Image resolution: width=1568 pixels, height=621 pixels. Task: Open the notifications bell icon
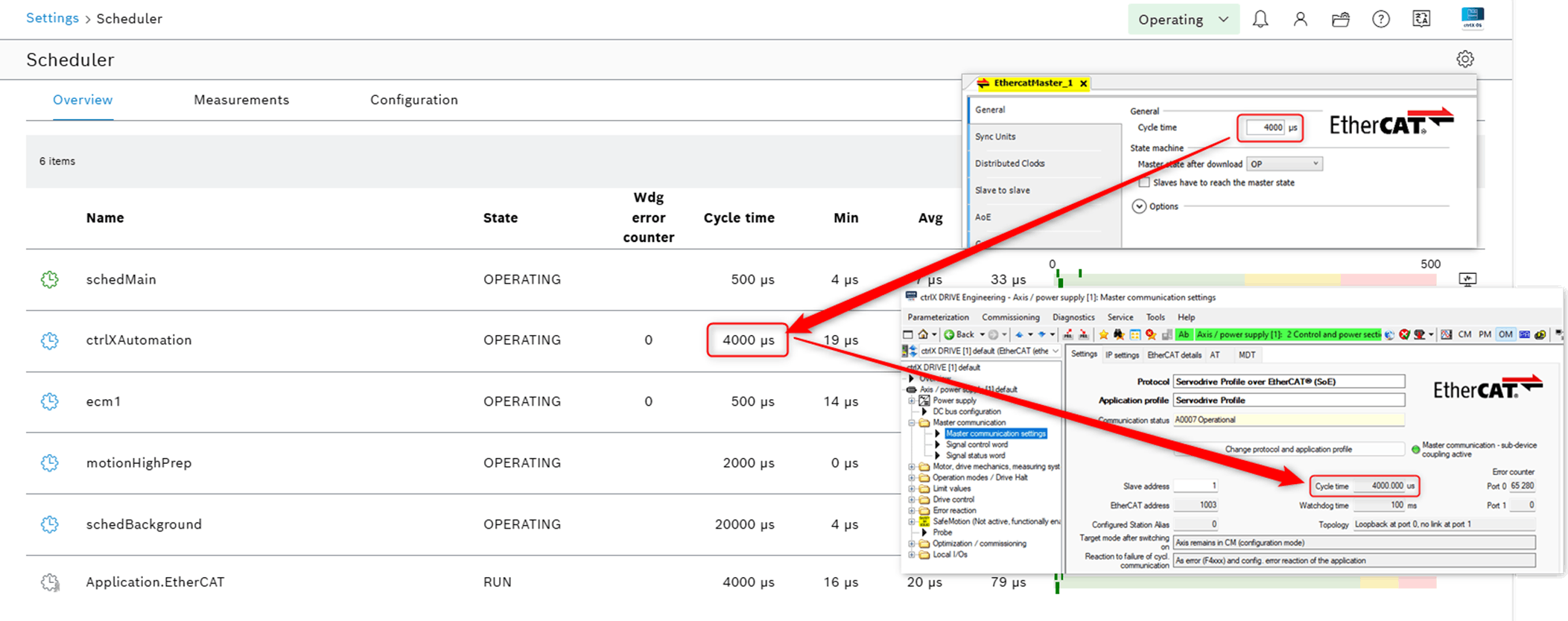(1260, 19)
